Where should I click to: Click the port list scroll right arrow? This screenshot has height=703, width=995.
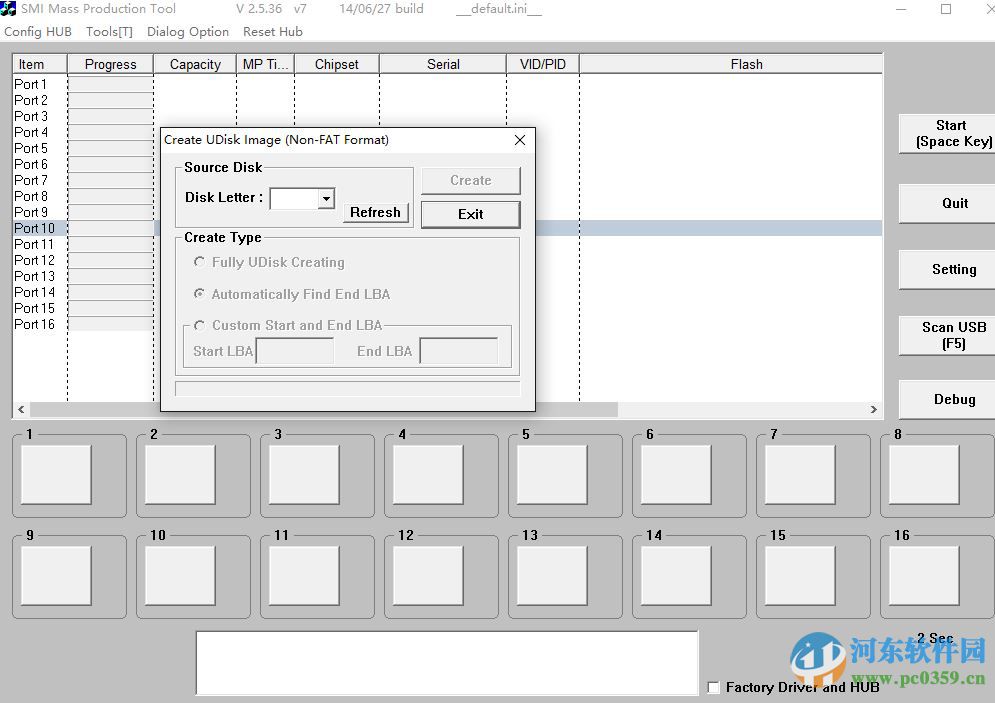click(874, 409)
